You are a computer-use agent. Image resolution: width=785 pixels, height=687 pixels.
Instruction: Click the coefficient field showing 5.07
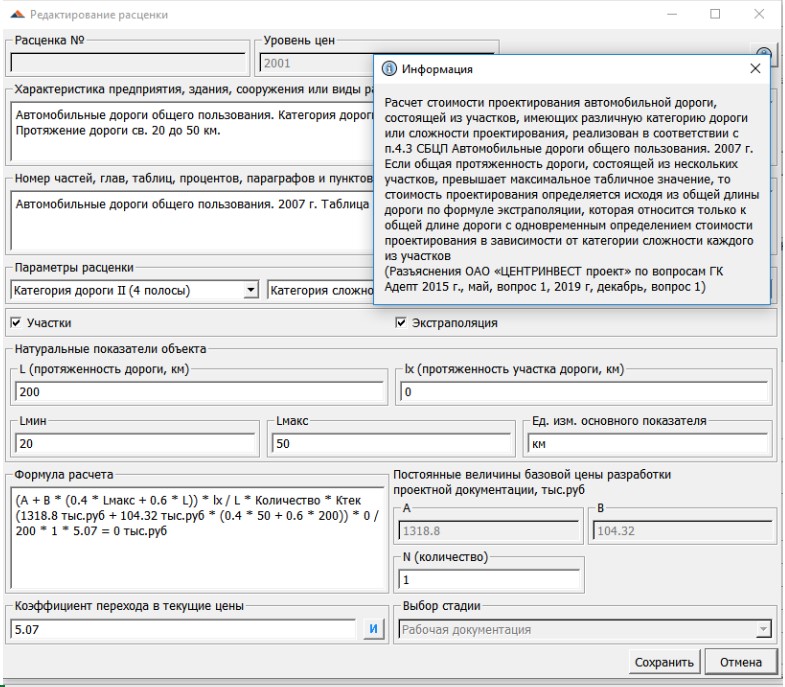point(183,629)
